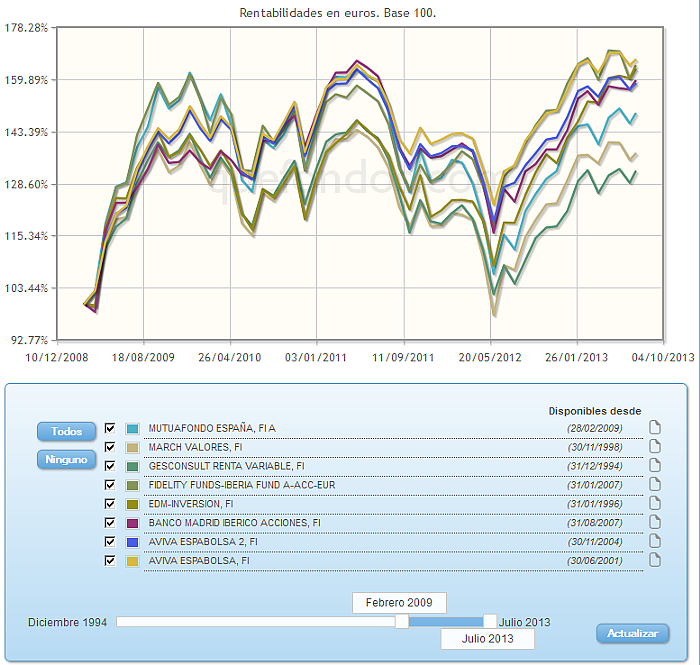Click the Diciembre 1994 slider start label
The image size is (700, 665).
[x=67, y=622]
